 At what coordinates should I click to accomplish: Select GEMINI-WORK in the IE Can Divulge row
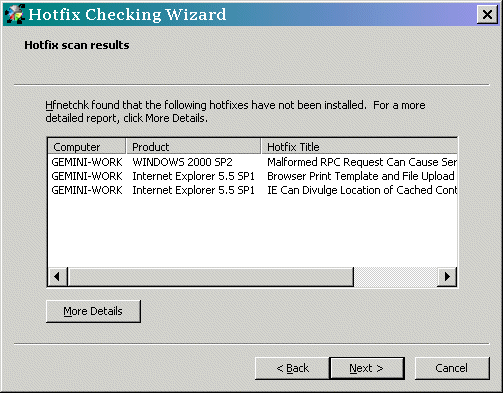pyautogui.click(x=87, y=190)
